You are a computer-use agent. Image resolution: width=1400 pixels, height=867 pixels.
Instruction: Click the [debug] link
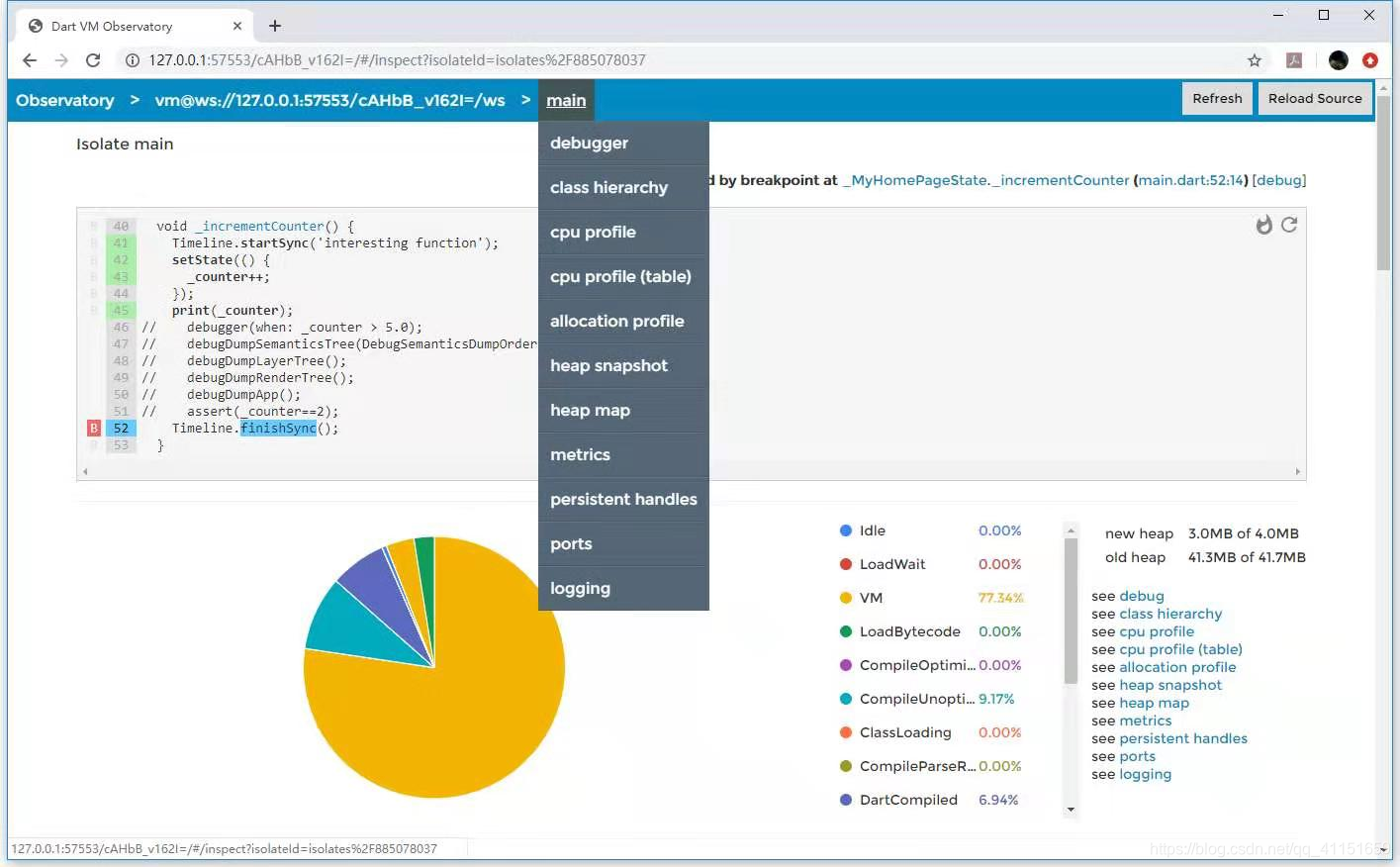click(x=1279, y=180)
